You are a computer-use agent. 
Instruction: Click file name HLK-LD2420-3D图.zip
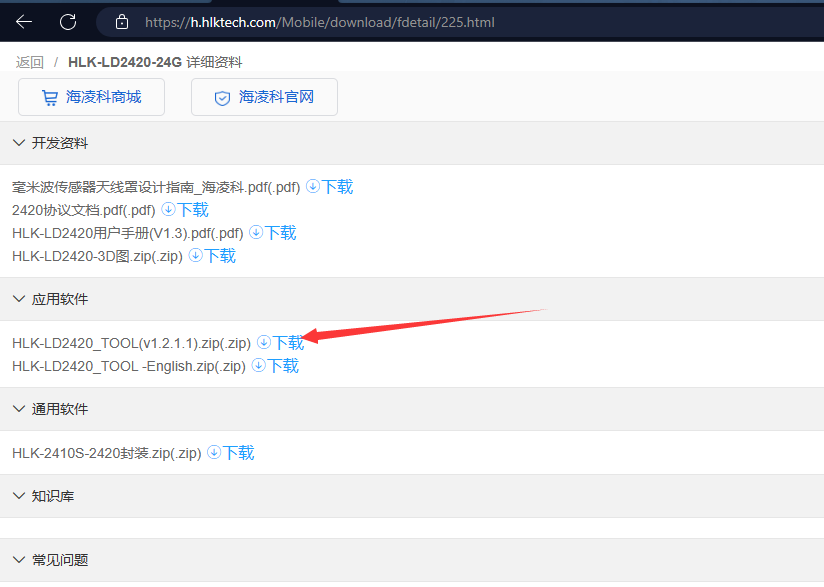[x=97, y=256]
